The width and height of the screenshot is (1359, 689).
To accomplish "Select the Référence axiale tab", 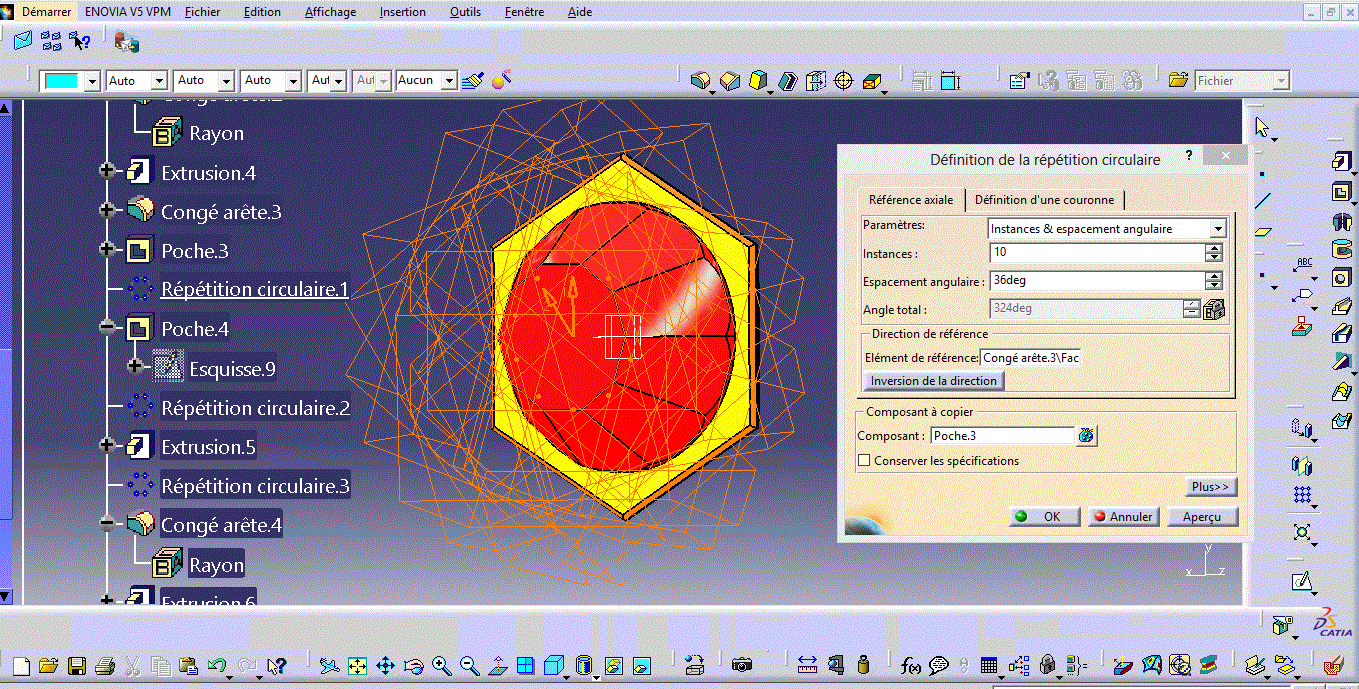I will (911, 200).
